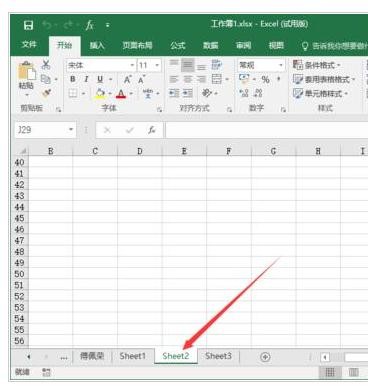368x392 pixels.
Task: Click Decrease Decimal icon
Action: pos(258,93)
